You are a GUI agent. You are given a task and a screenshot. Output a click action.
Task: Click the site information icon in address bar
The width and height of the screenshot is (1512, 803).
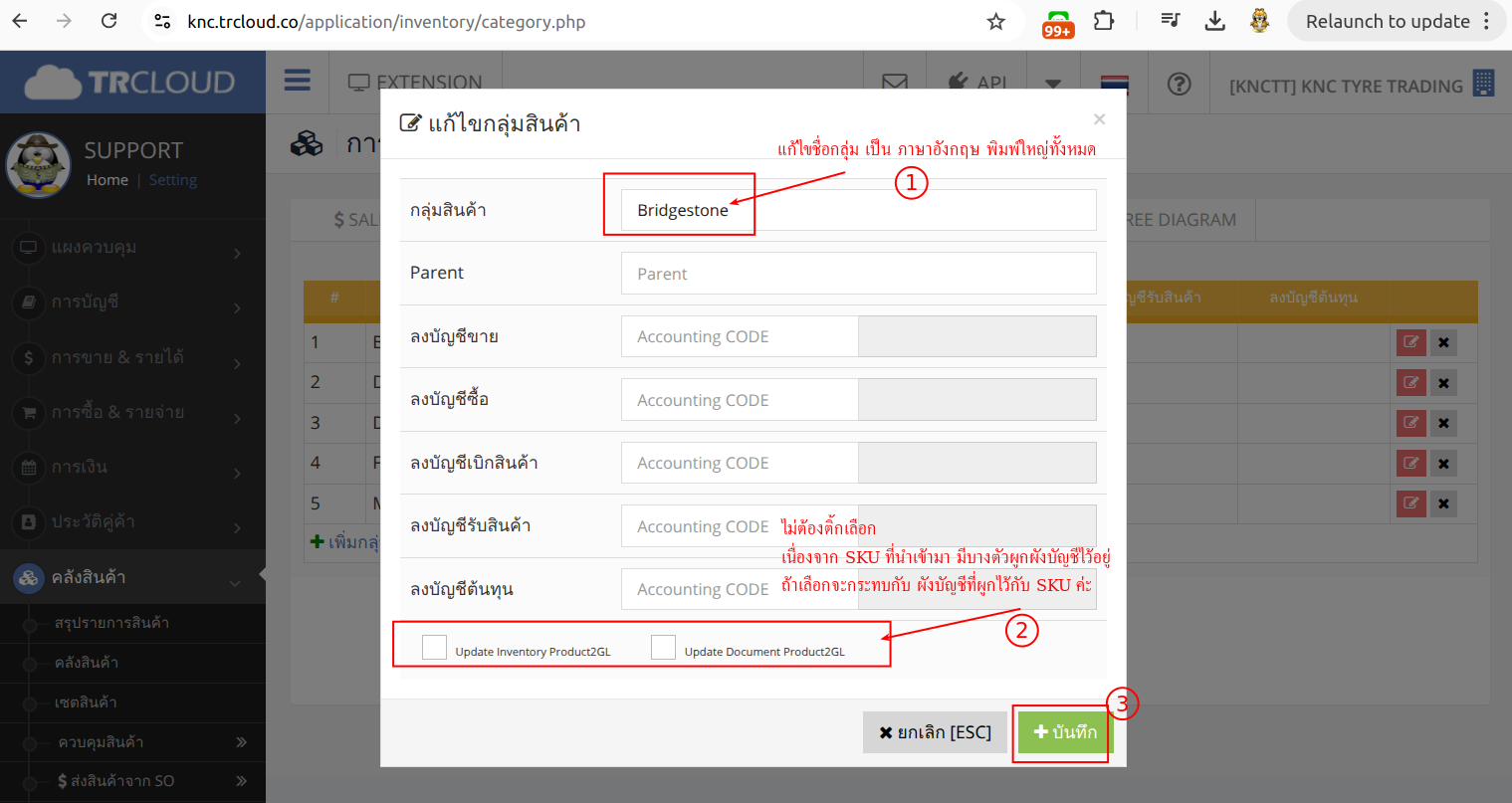pos(163,21)
